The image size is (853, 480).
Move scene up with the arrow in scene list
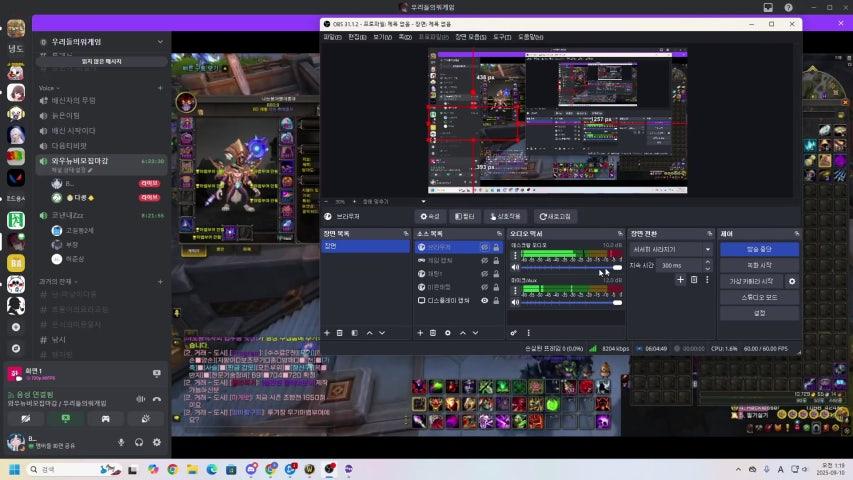(x=370, y=333)
